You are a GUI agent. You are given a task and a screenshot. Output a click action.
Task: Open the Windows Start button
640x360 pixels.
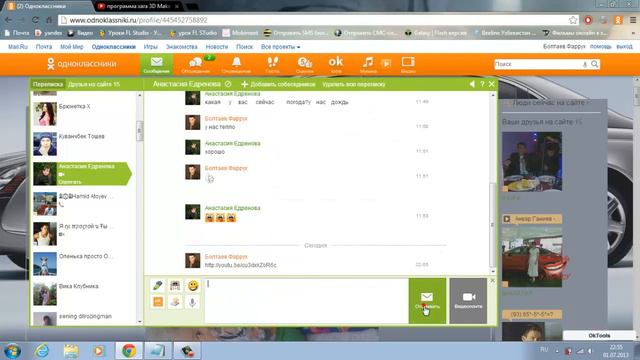[x=13, y=351]
